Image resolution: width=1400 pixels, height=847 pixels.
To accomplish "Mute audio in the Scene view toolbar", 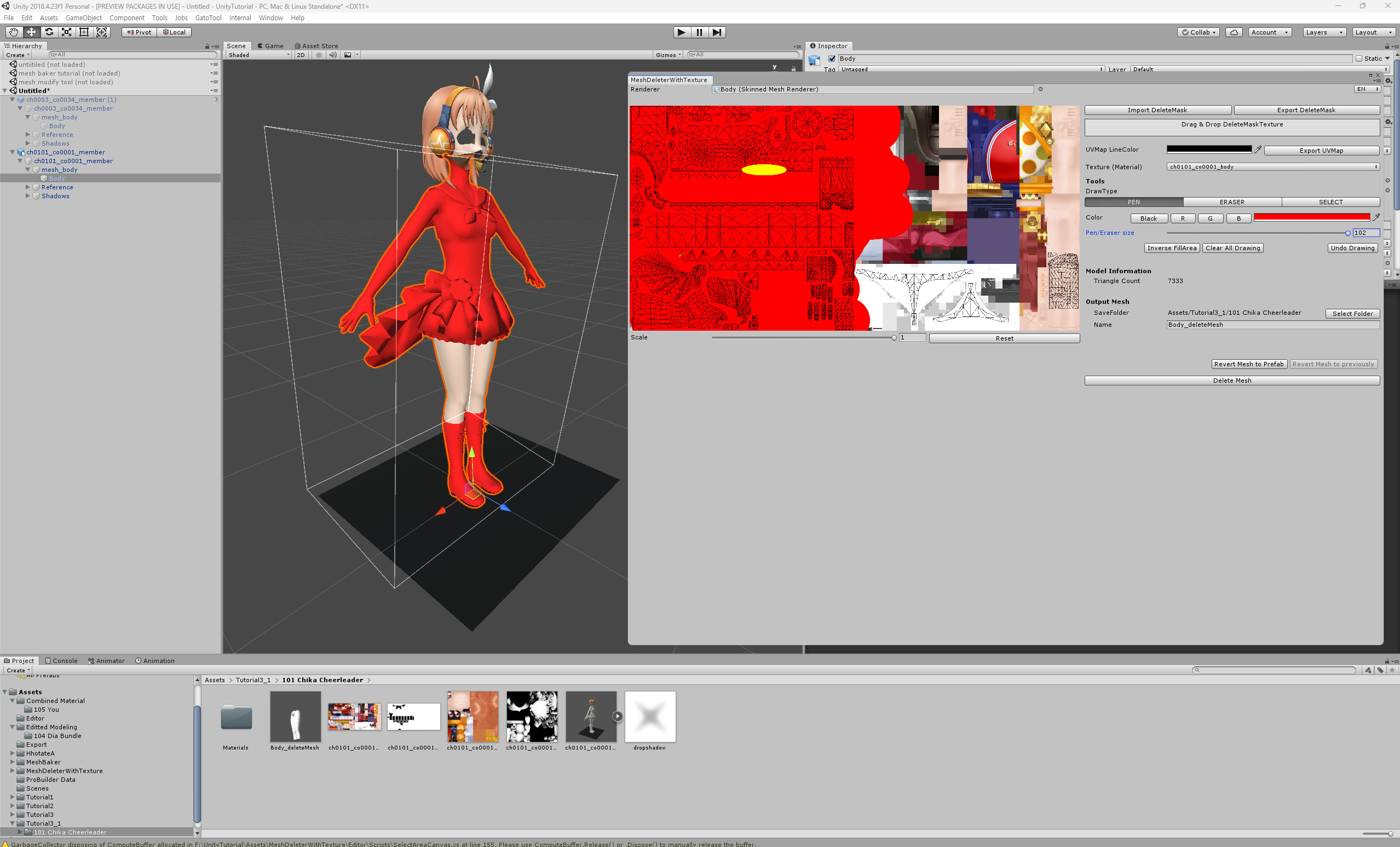I will tap(333, 55).
